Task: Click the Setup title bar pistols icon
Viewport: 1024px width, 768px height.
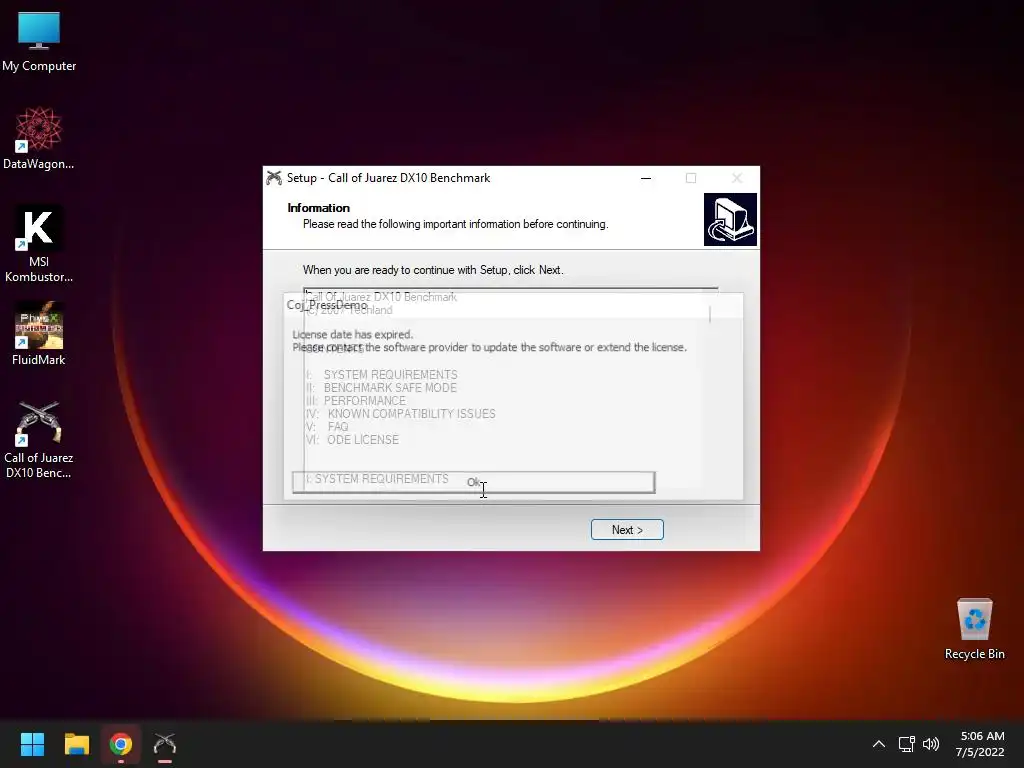Action: point(274,178)
